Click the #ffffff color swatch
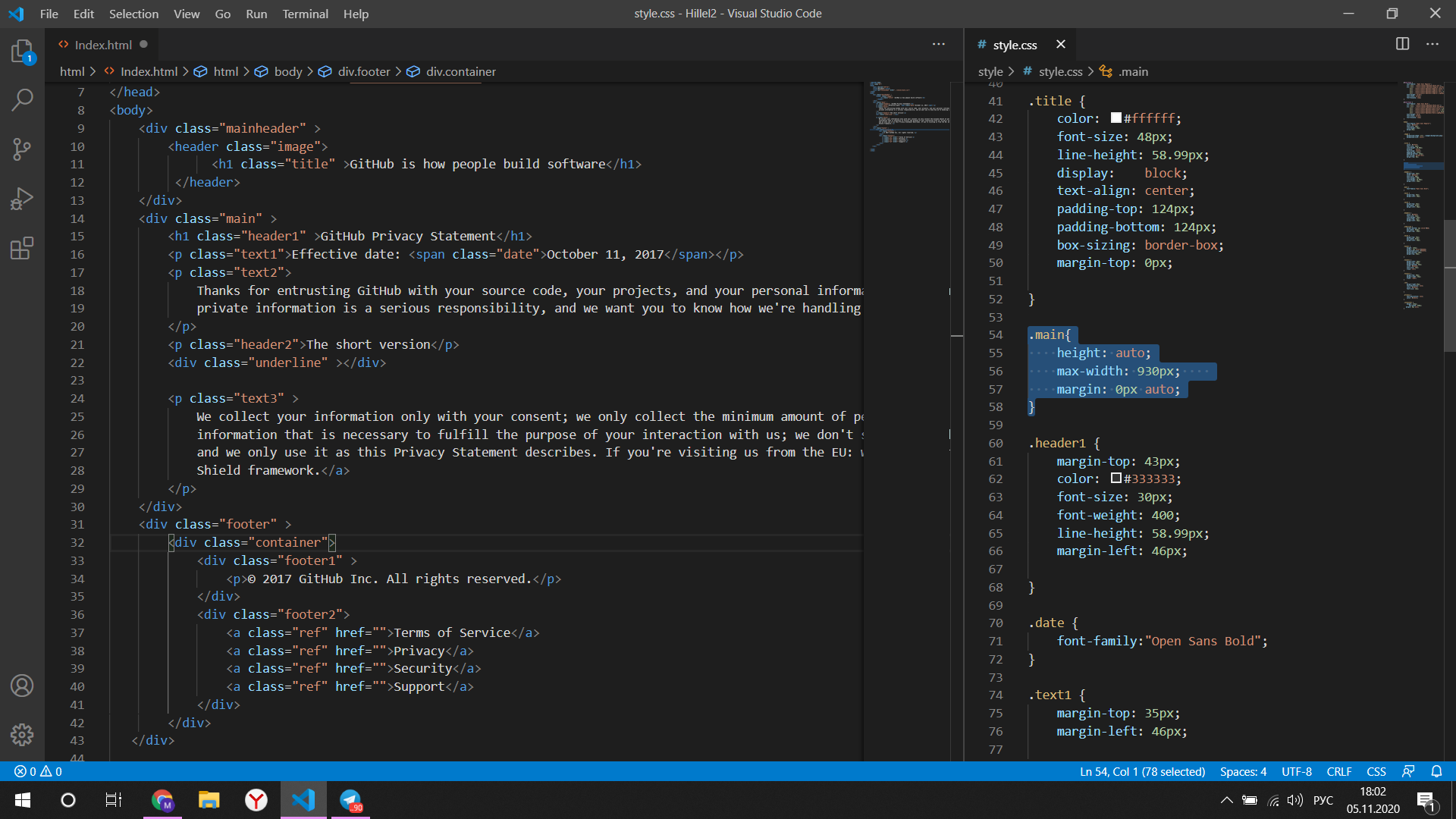 point(1116,118)
